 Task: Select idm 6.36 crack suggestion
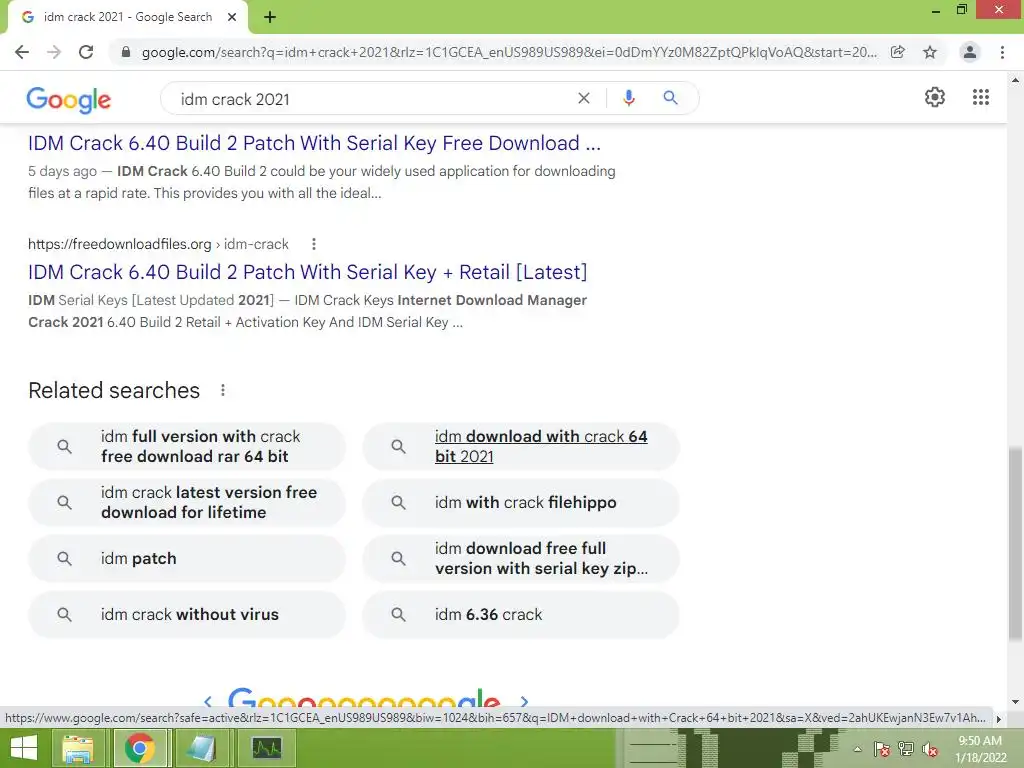point(521,615)
